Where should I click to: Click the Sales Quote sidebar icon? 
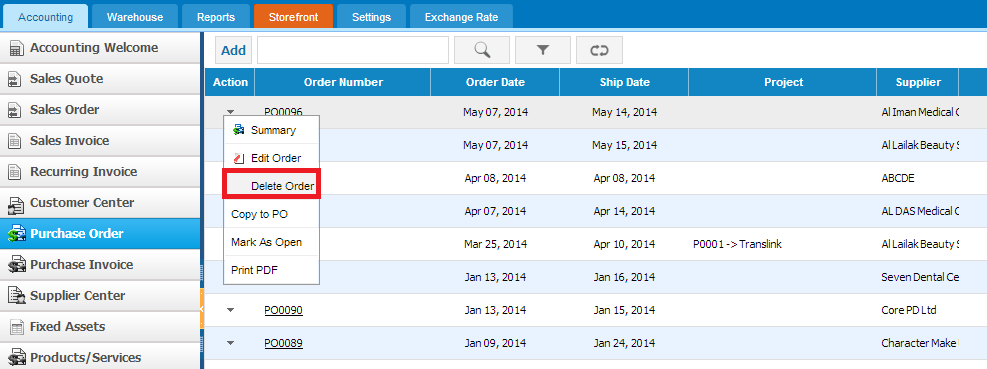point(14,79)
